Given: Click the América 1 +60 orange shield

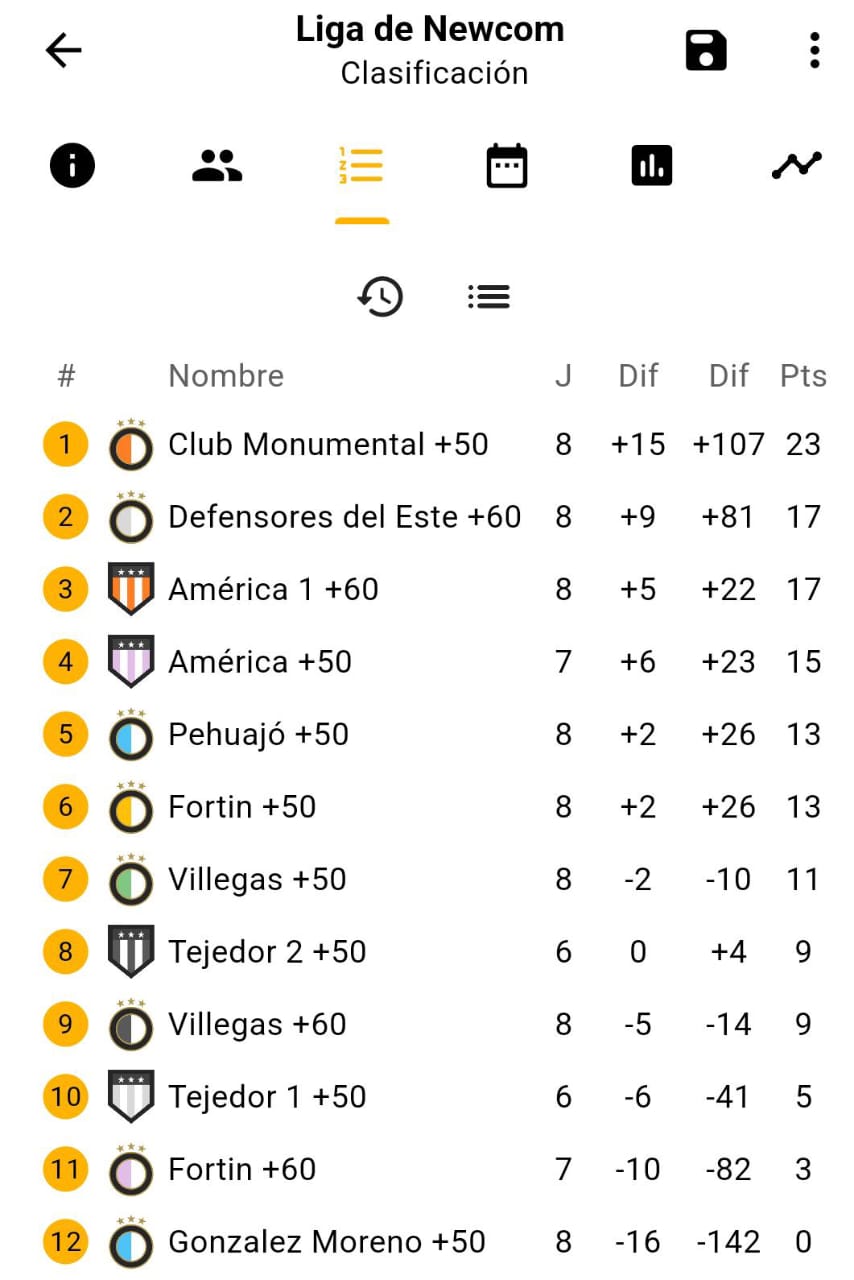Looking at the screenshot, I should pos(131,589).
